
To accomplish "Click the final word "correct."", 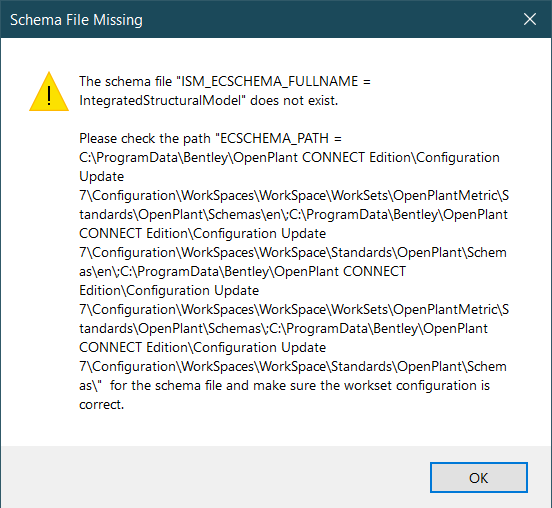I will coord(102,404).
